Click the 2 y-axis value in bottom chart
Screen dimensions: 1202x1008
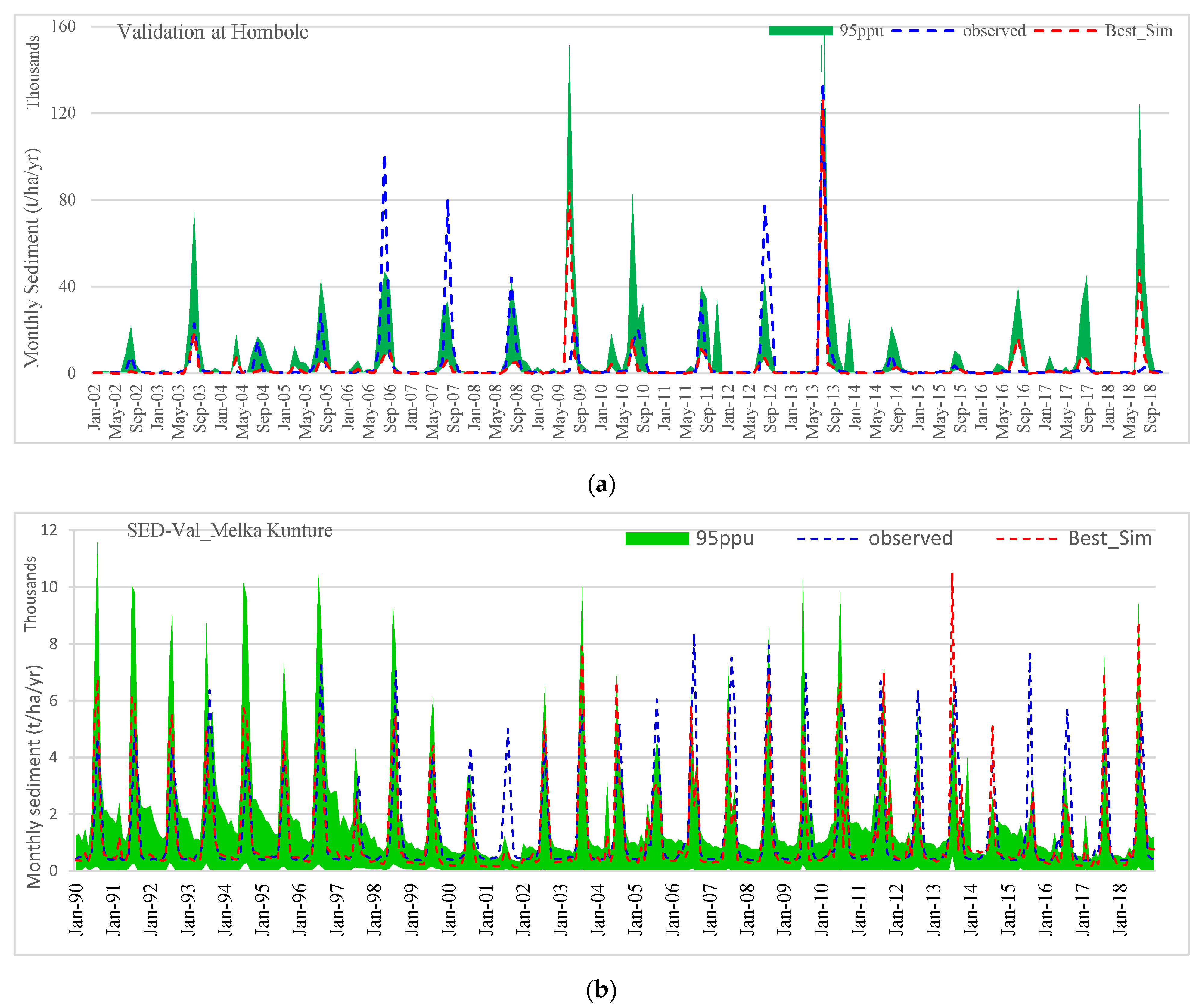point(53,814)
